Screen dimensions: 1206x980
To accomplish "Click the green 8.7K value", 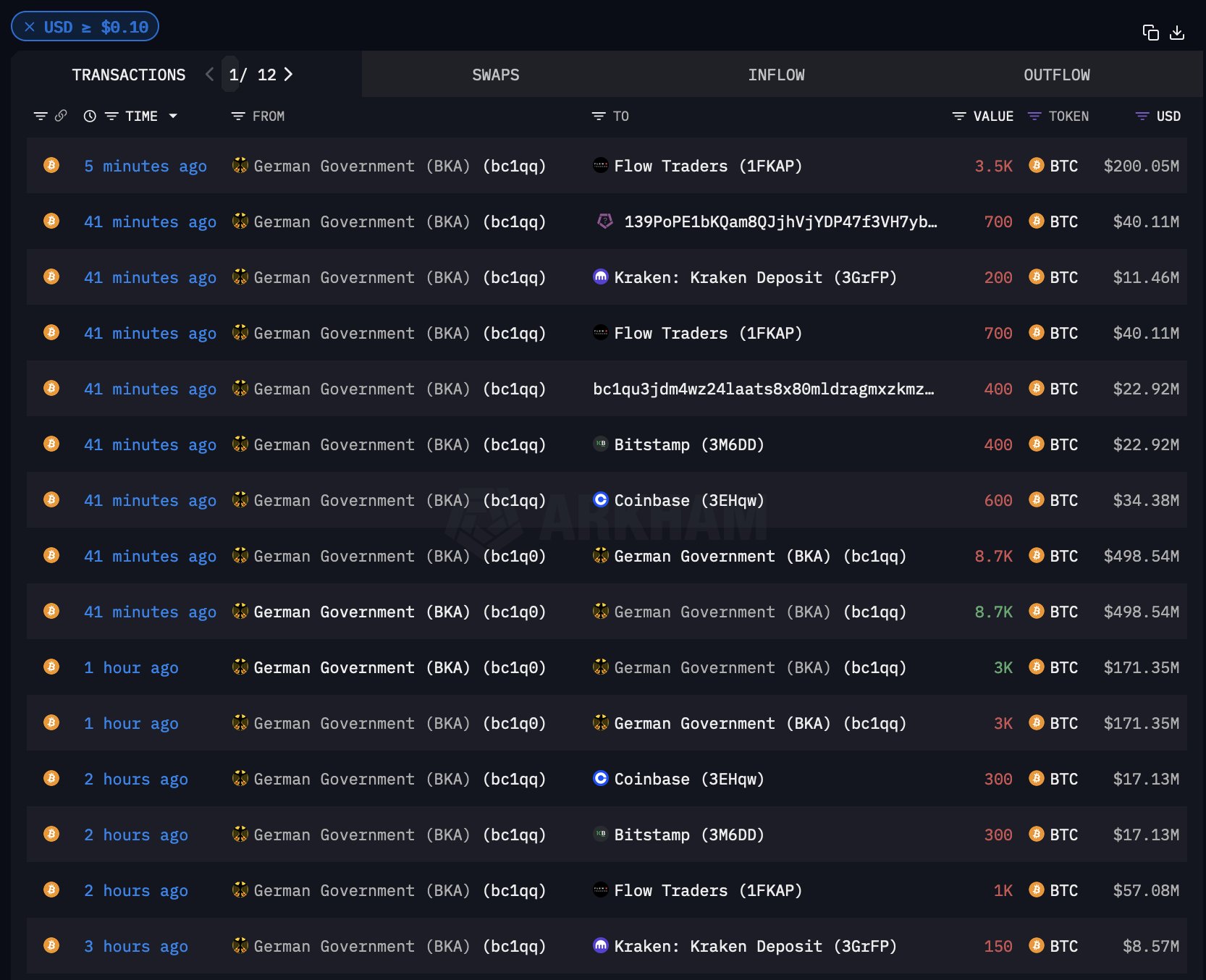I will 993,612.
